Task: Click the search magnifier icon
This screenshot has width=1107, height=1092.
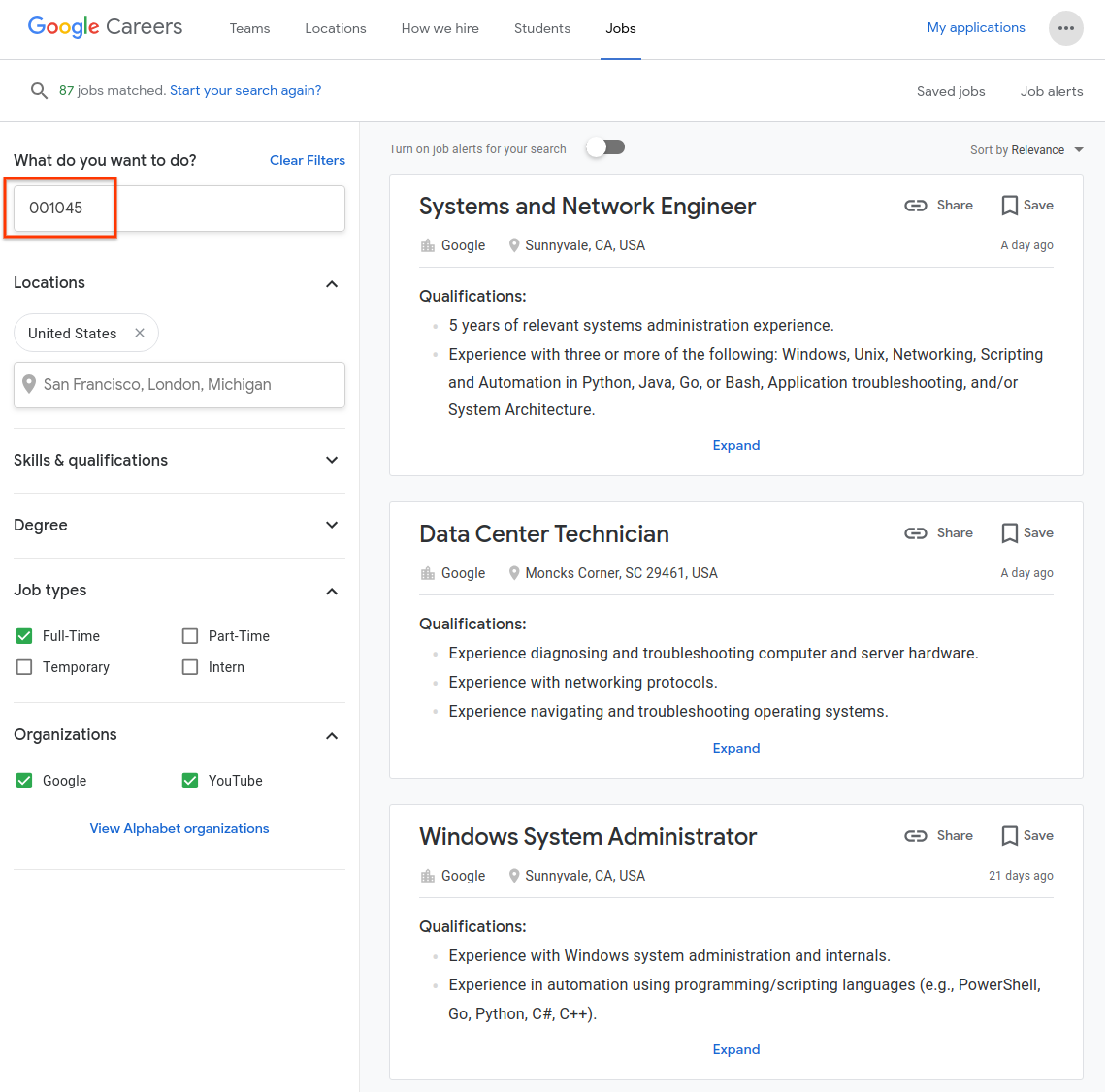Action: click(x=39, y=90)
